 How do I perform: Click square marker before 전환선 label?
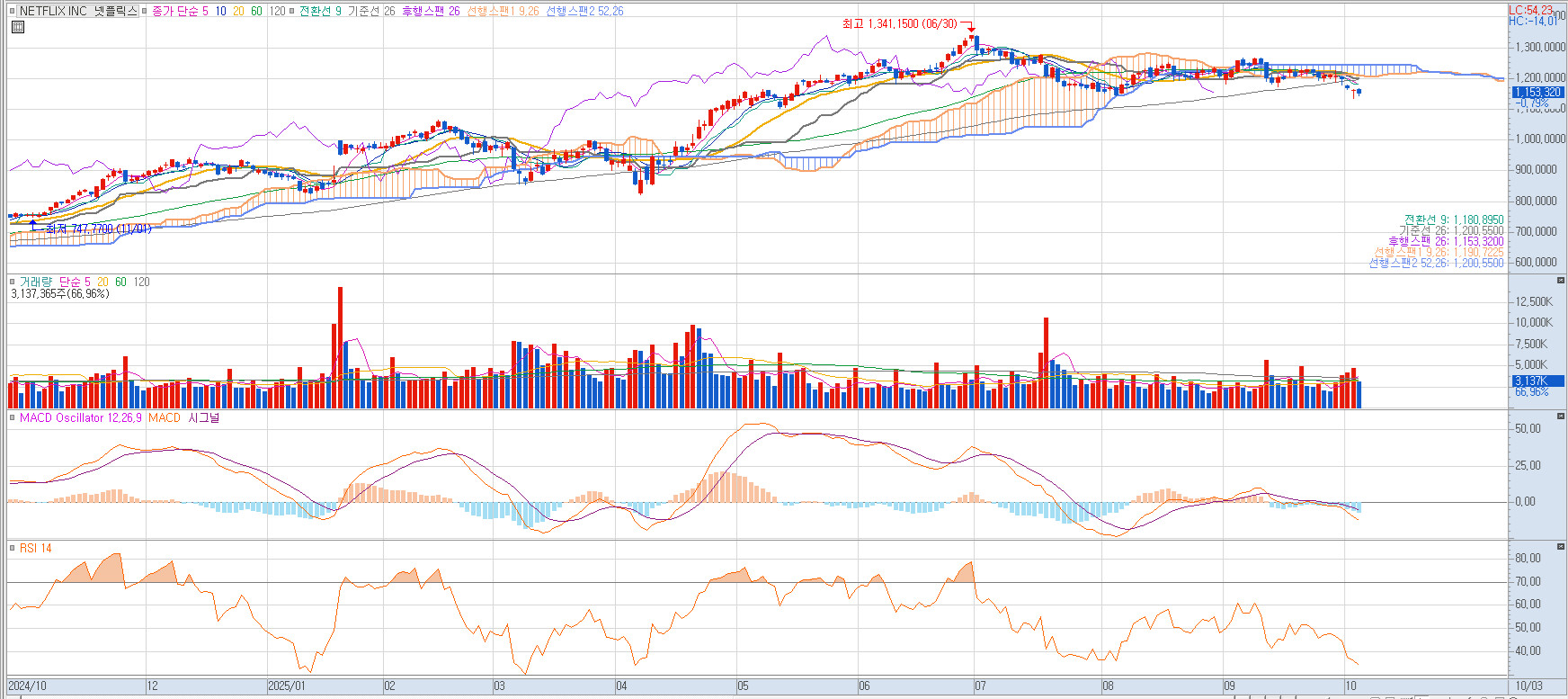pos(293,11)
